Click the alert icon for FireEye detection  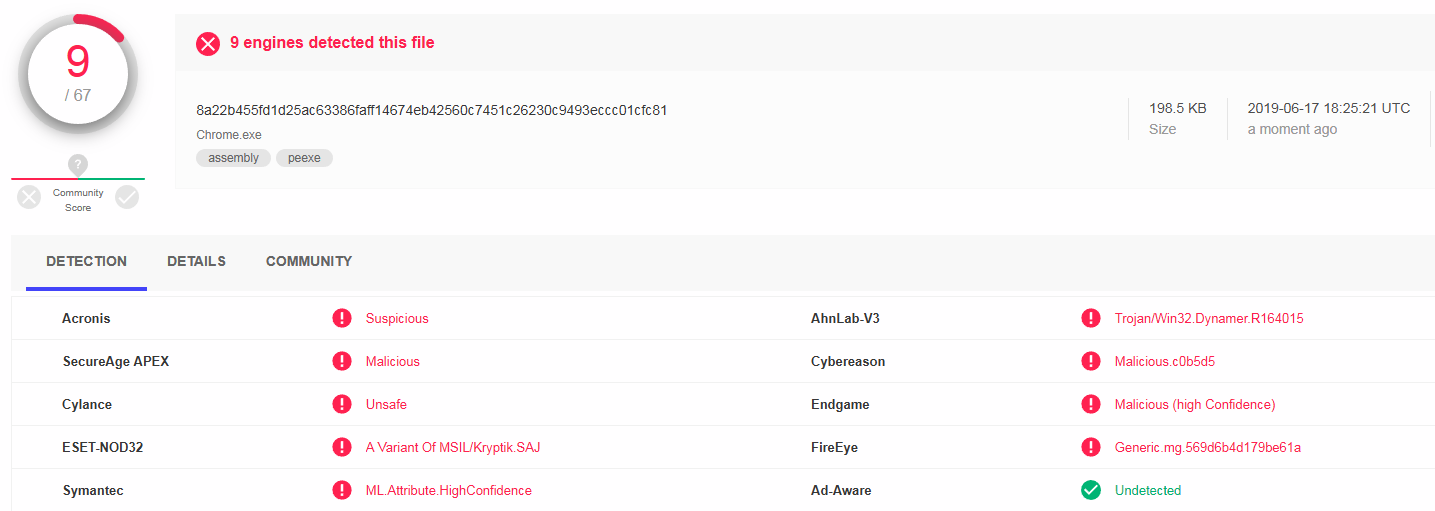coord(1091,447)
